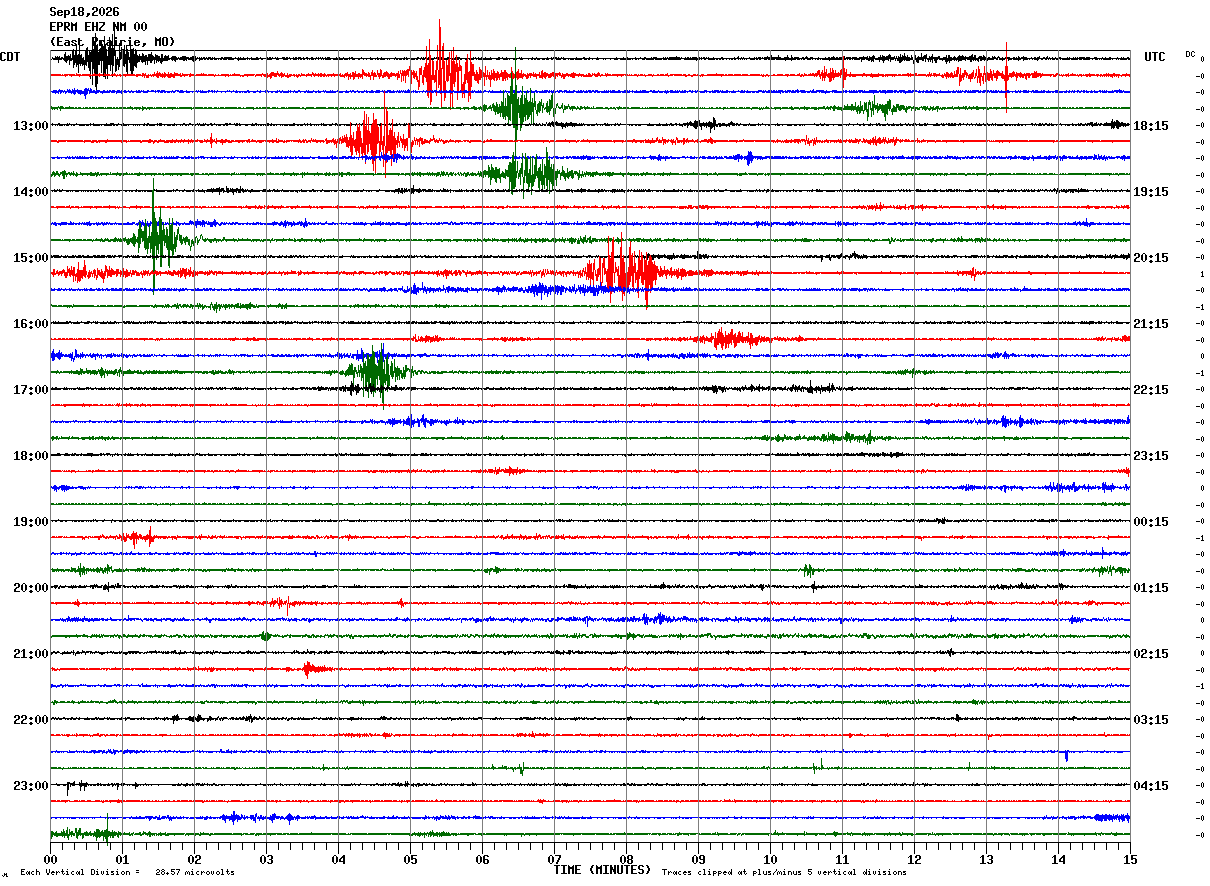Click the traces clipped footnote text

tap(784, 872)
